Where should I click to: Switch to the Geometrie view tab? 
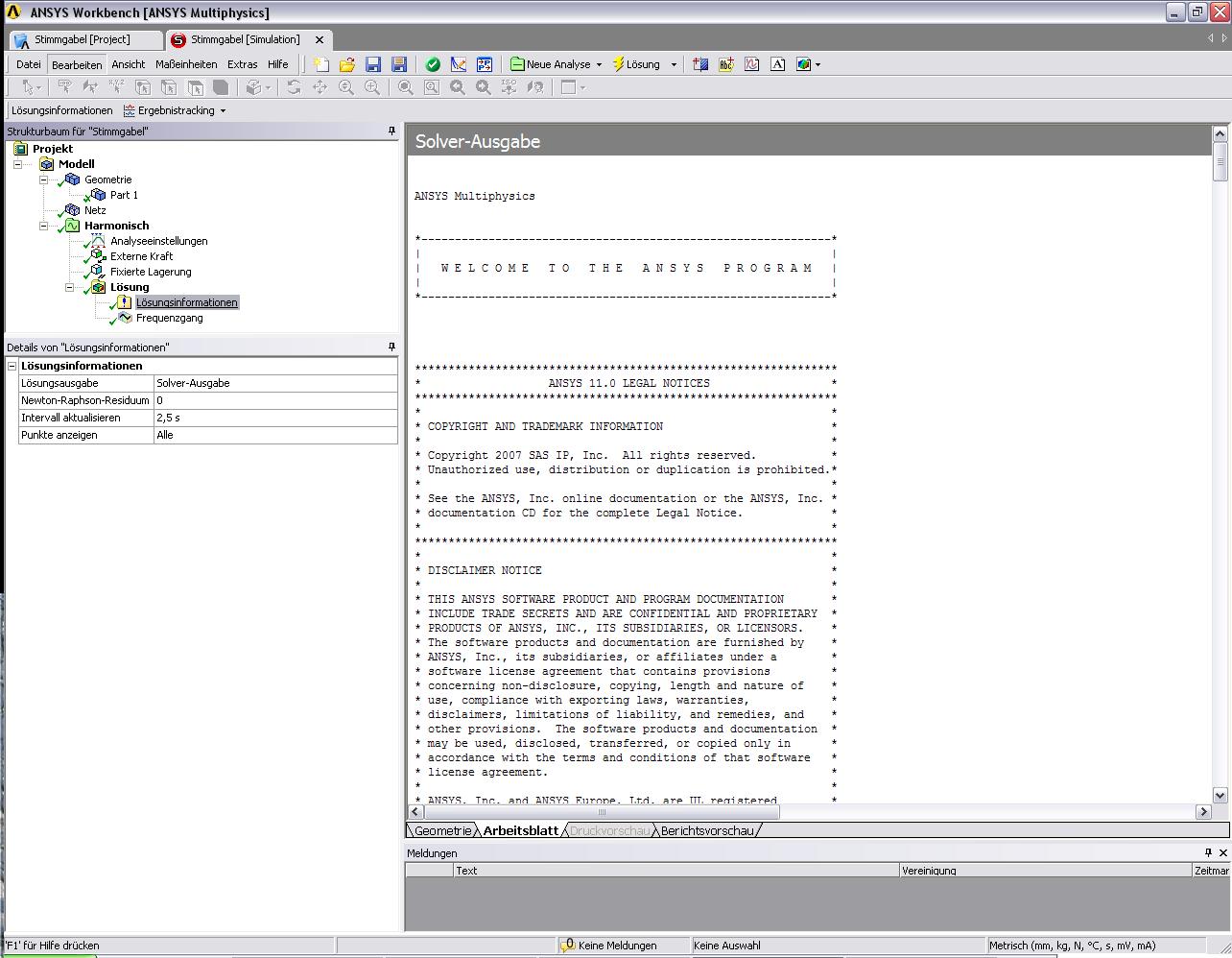click(x=442, y=830)
